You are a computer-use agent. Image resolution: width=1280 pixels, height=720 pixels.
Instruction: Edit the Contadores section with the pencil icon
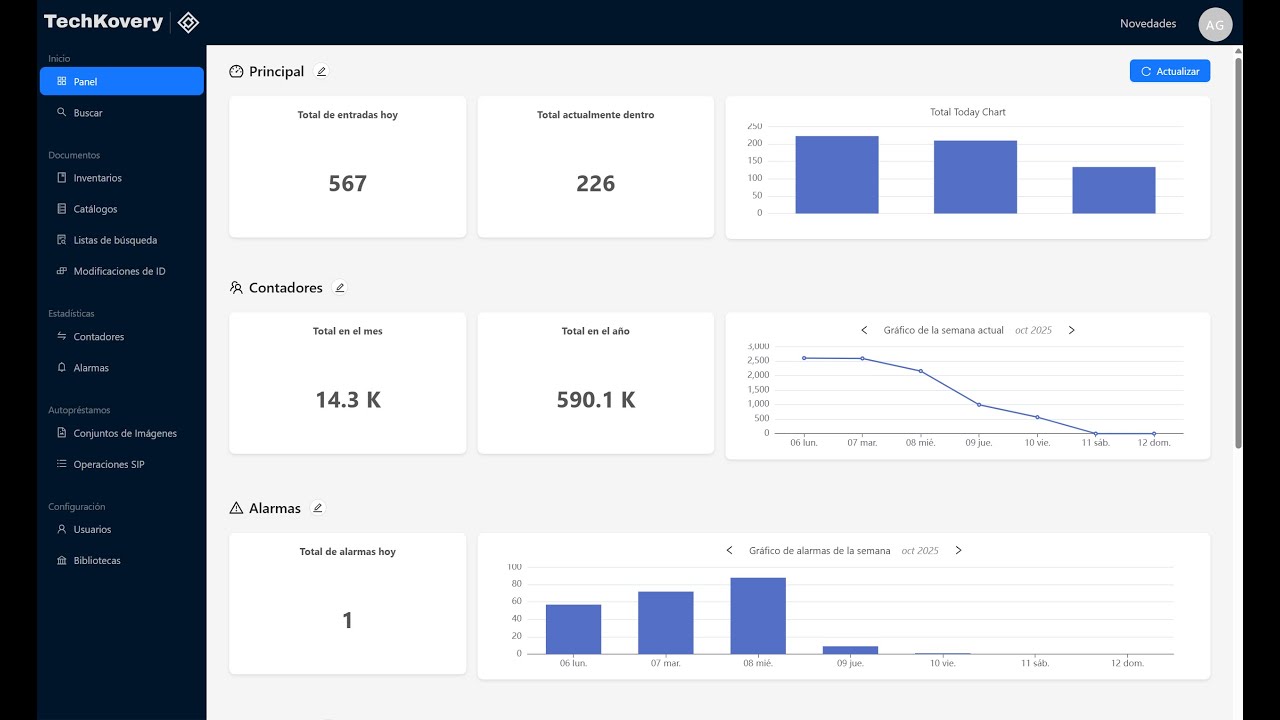[340, 288]
